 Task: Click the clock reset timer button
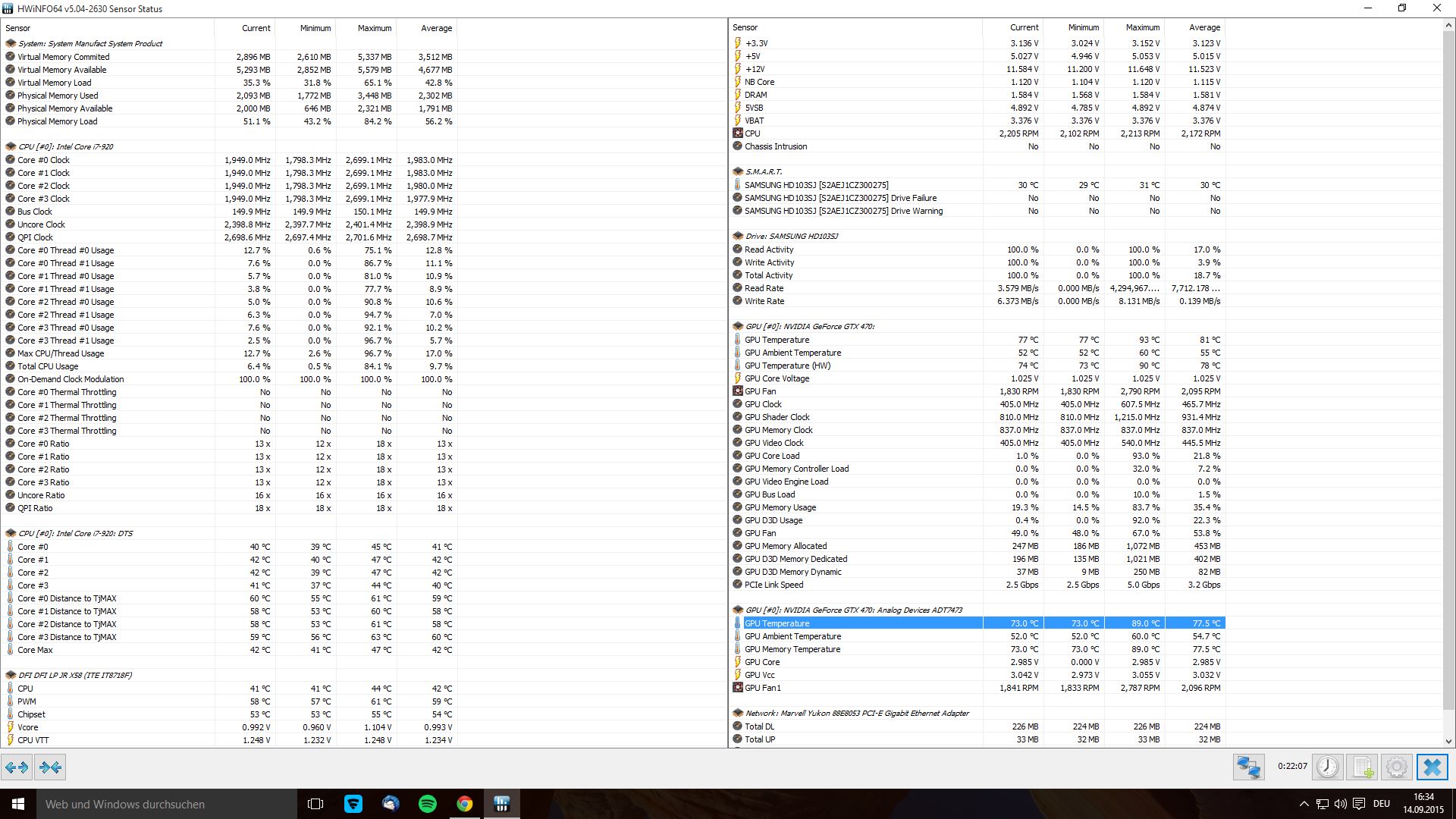coord(1327,767)
